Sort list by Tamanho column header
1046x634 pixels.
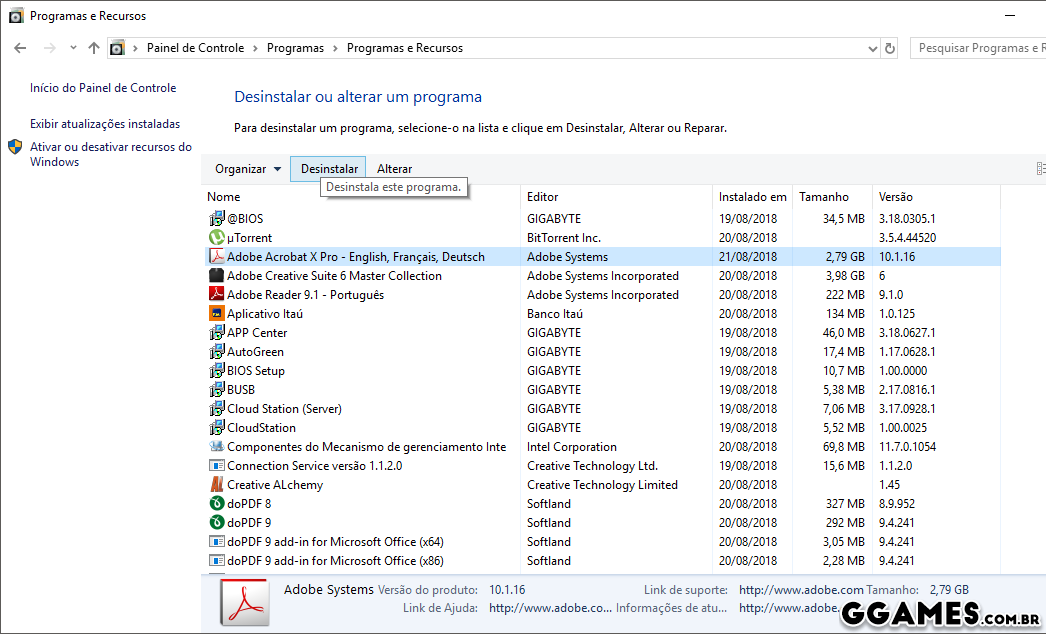tap(823, 197)
